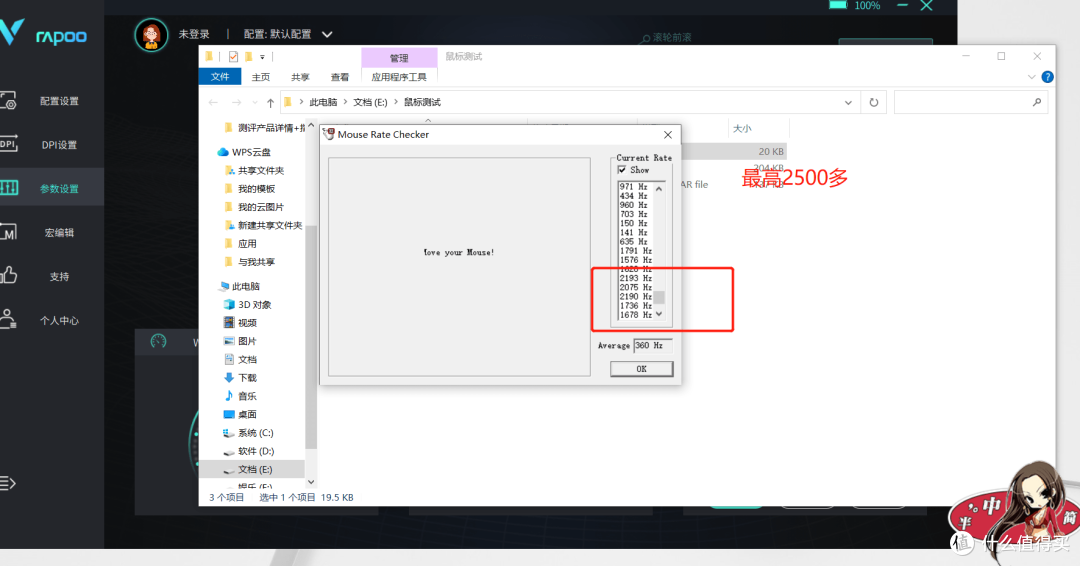
Task: Click 鼠标测试 in the address breadcrumb
Action: coord(422,103)
